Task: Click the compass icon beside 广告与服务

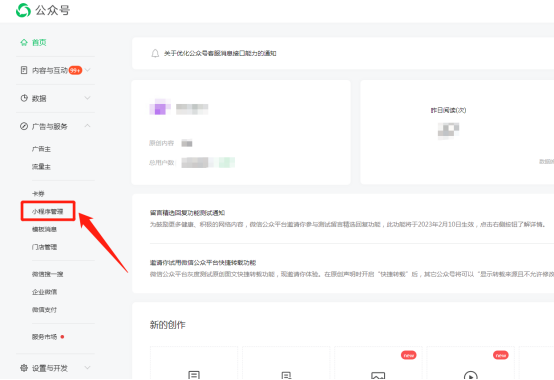Action: 24,126
